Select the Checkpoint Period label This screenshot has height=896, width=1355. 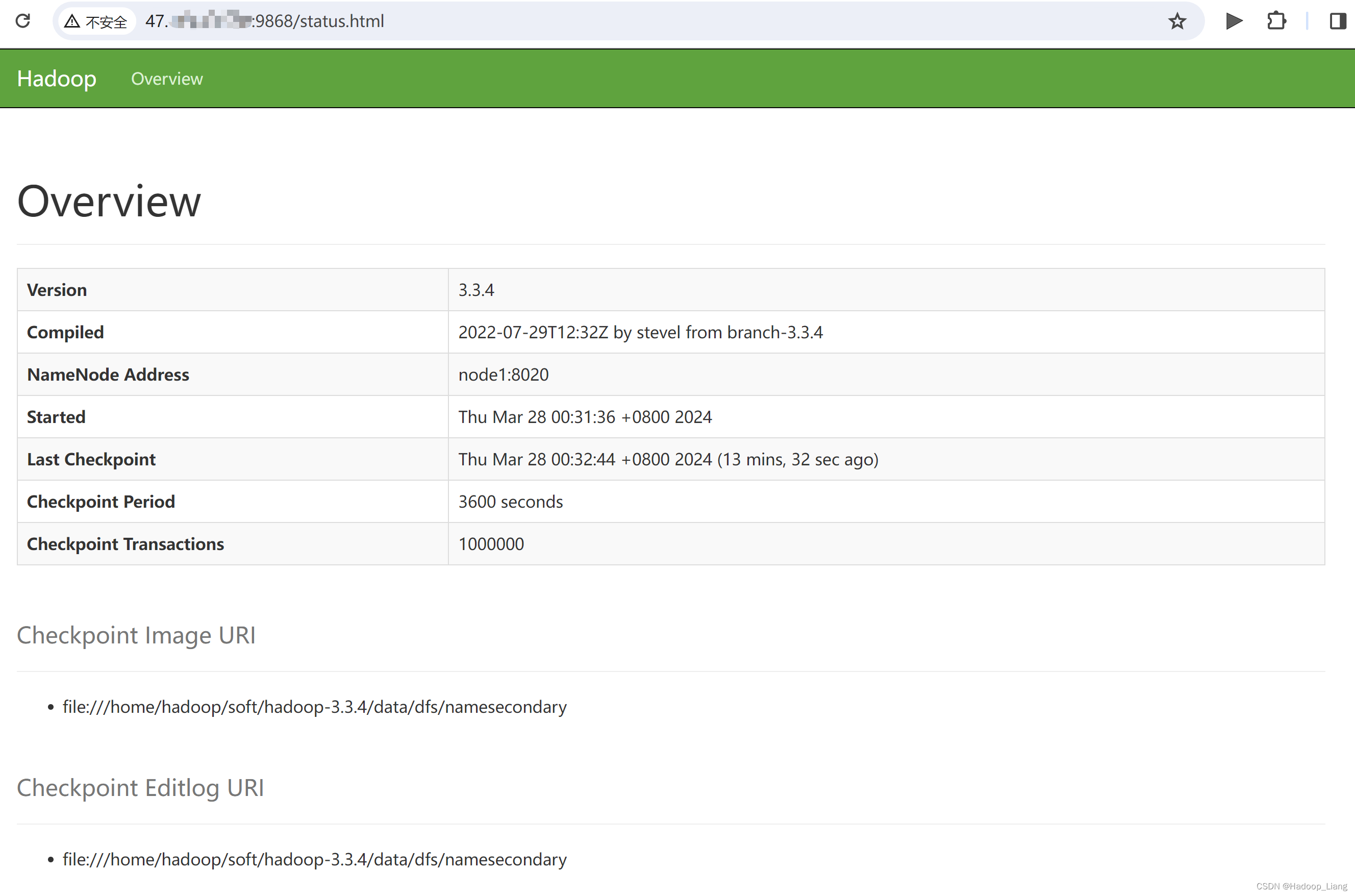tap(101, 501)
